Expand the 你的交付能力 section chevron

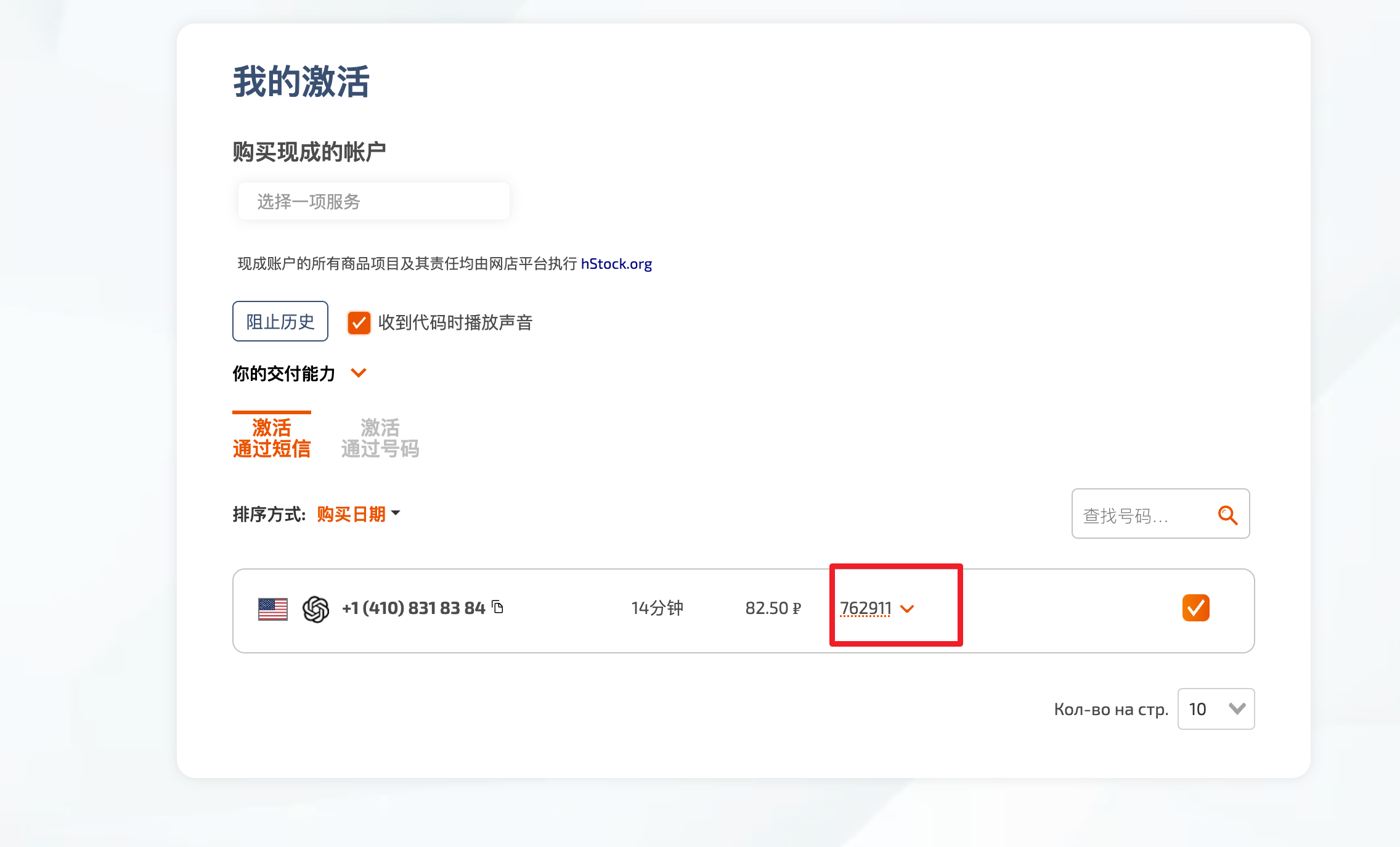(x=358, y=373)
